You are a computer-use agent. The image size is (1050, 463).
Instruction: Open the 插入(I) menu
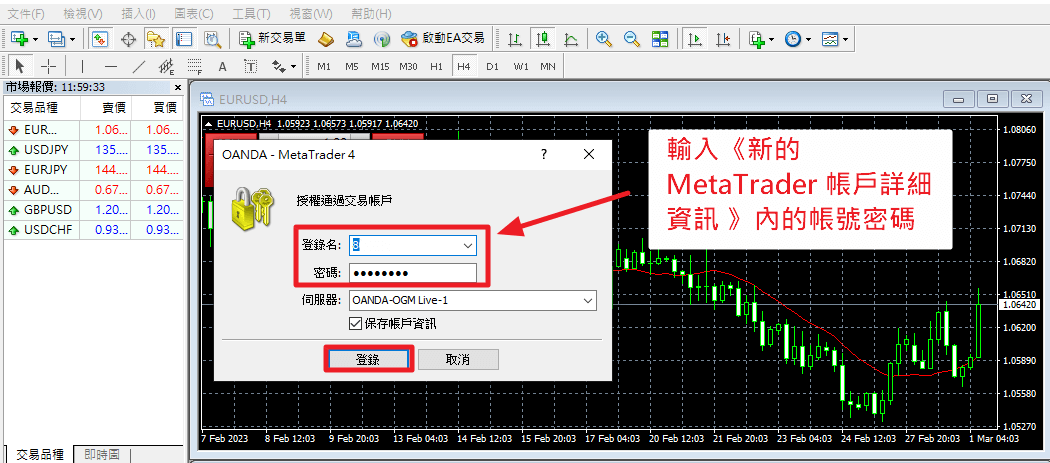[139, 13]
